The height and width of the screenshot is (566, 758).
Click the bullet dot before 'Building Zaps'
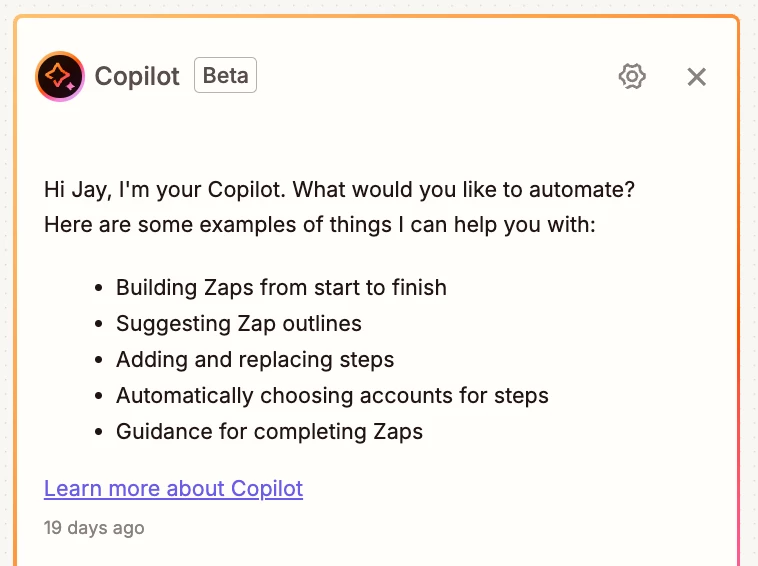point(99,288)
